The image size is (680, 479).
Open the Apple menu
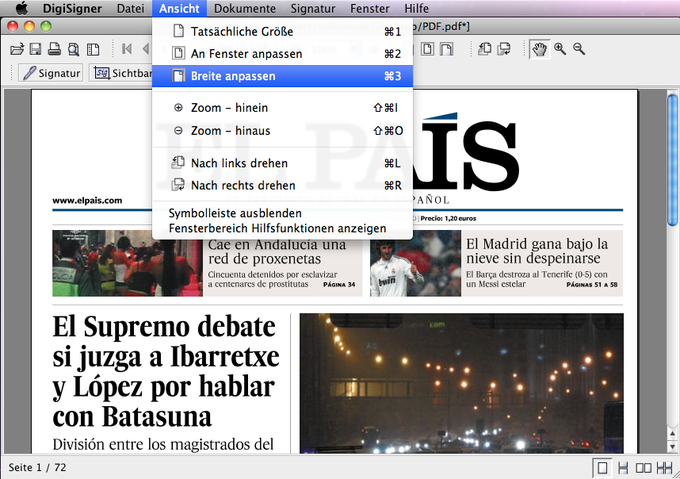click(x=21, y=8)
